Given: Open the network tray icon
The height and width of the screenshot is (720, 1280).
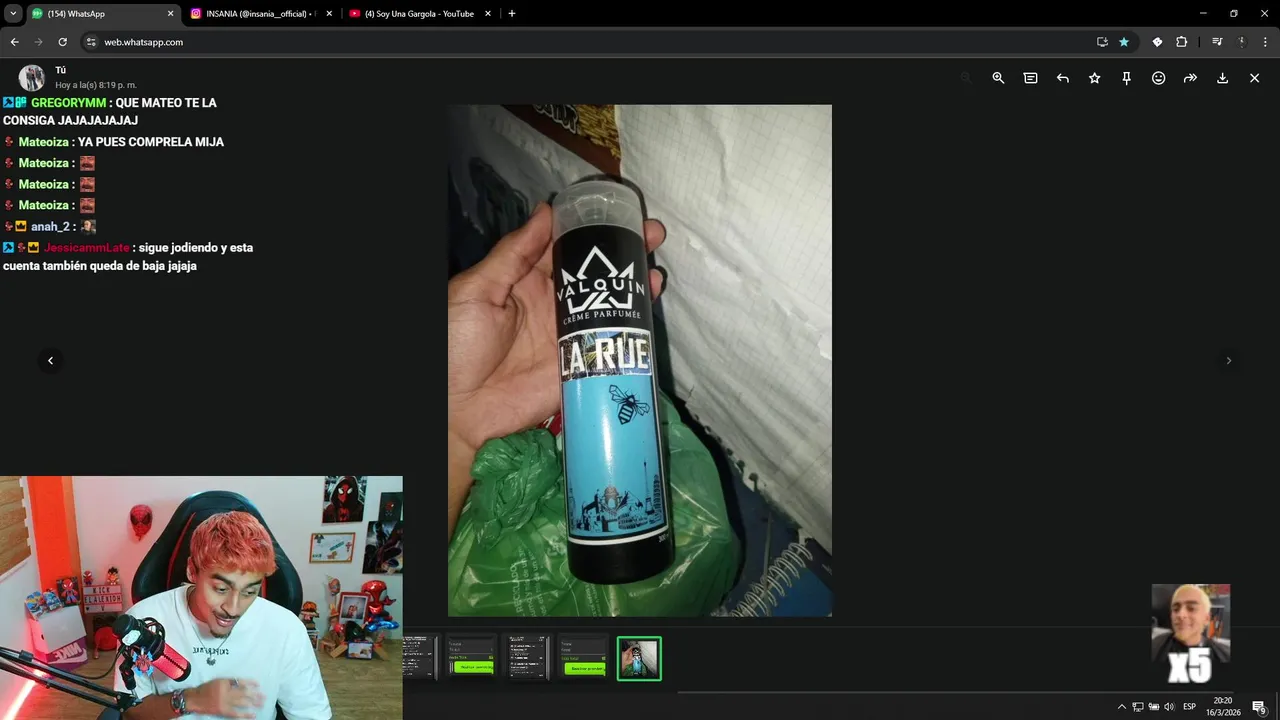Looking at the screenshot, I should tap(1138, 707).
